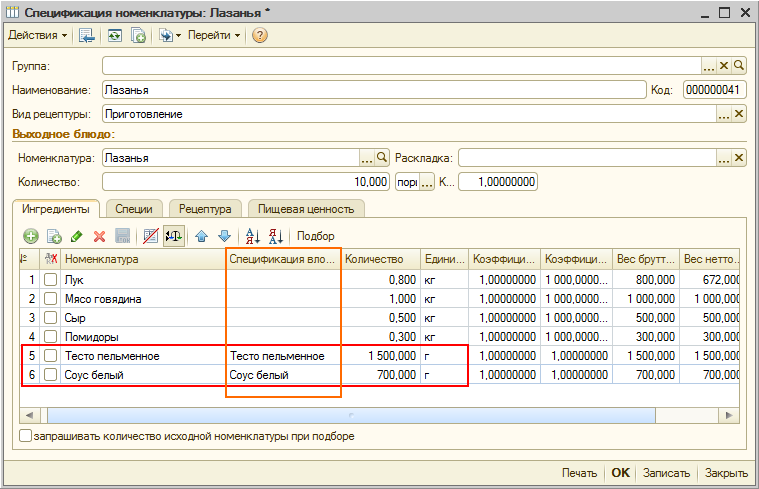
Task: Expand the Перейти dropdown menu
Action: [214, 36]
